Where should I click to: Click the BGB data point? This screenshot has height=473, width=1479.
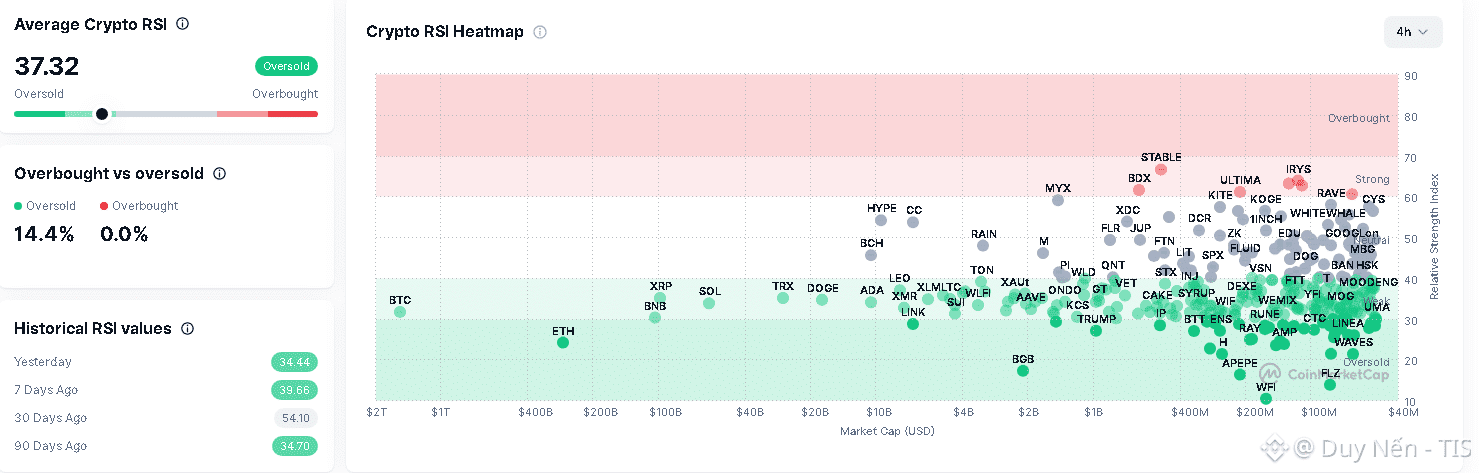click(x=1023, y=371)
